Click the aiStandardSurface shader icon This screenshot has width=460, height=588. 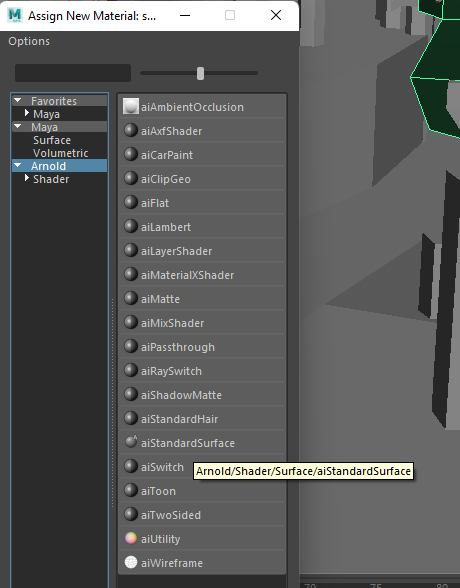point(130,442)
